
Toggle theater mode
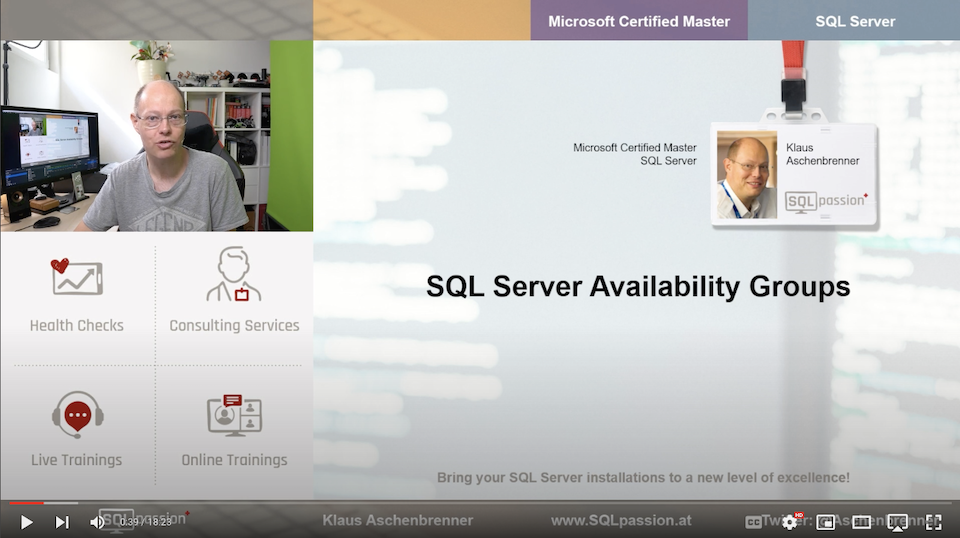tap(861, 522)
